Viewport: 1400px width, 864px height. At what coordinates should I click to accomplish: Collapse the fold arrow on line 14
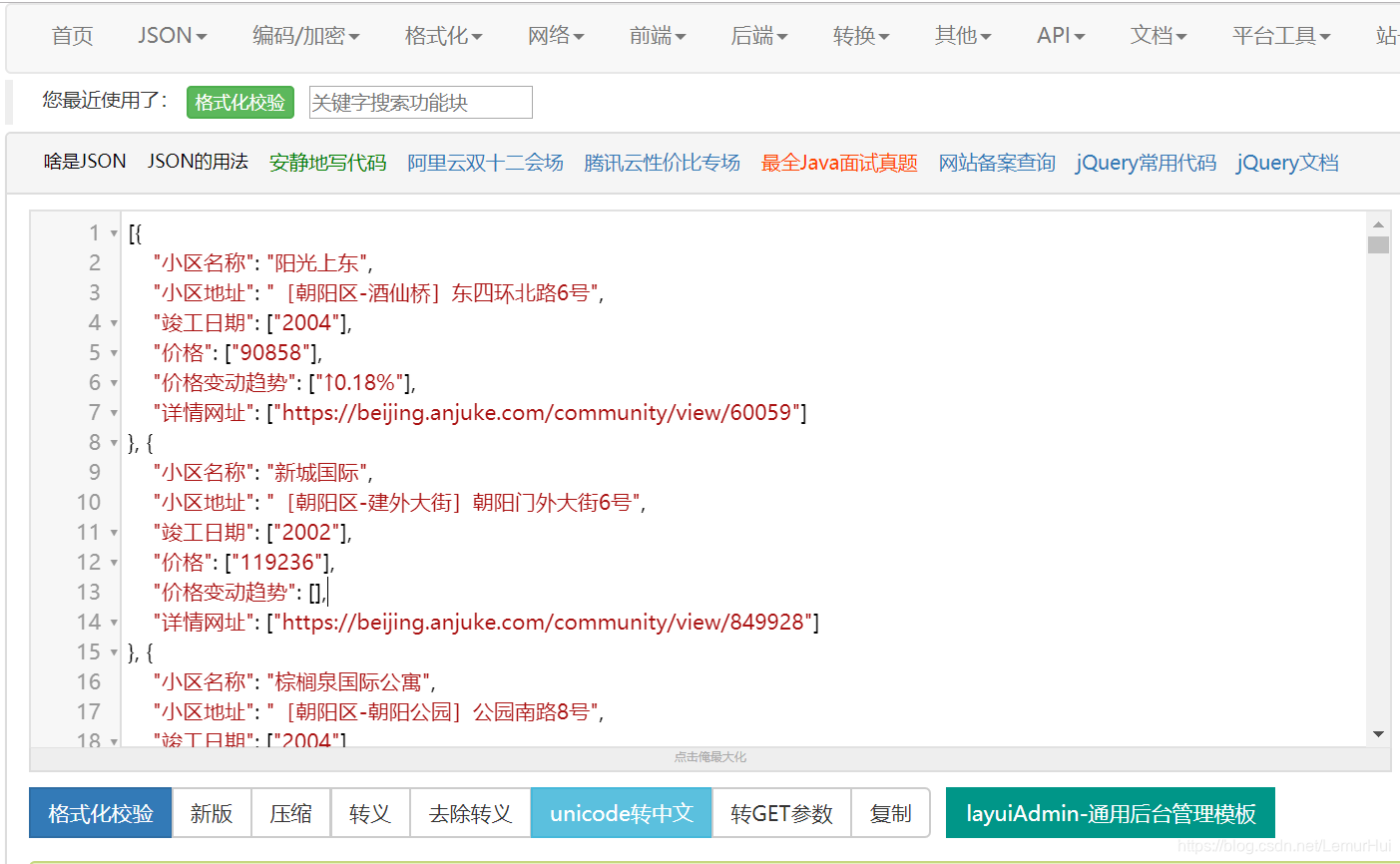[x=114, y=623]
